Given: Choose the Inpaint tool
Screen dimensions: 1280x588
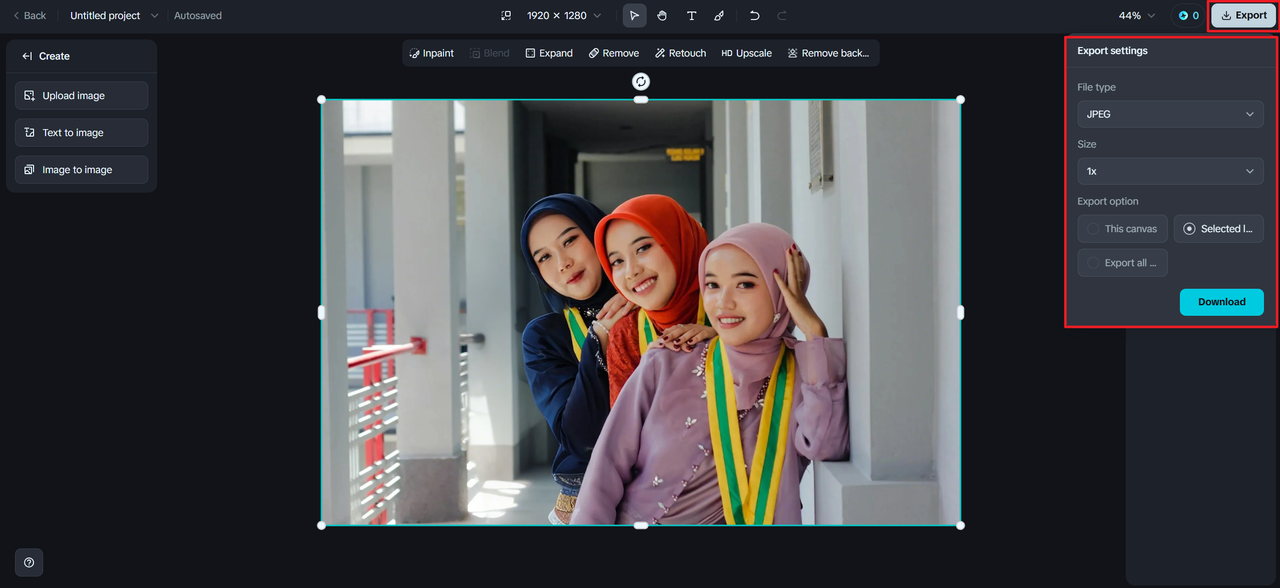Looking at the screenshot, I should [x=431, y=53].
